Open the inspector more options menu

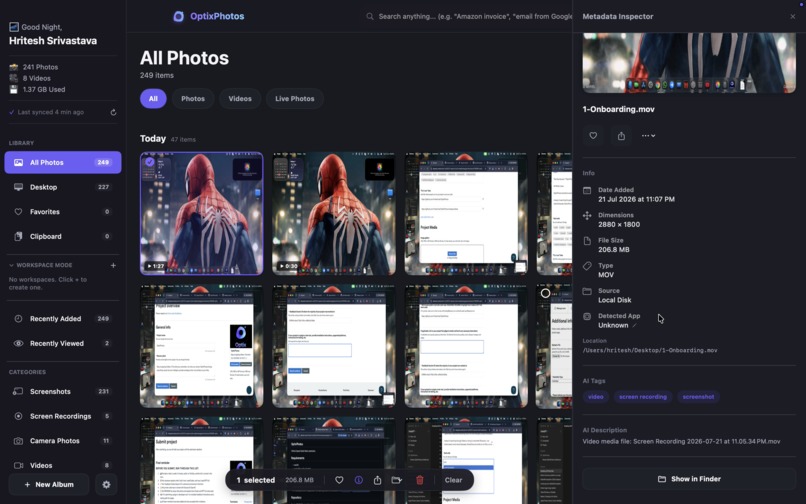click(648, 136)
